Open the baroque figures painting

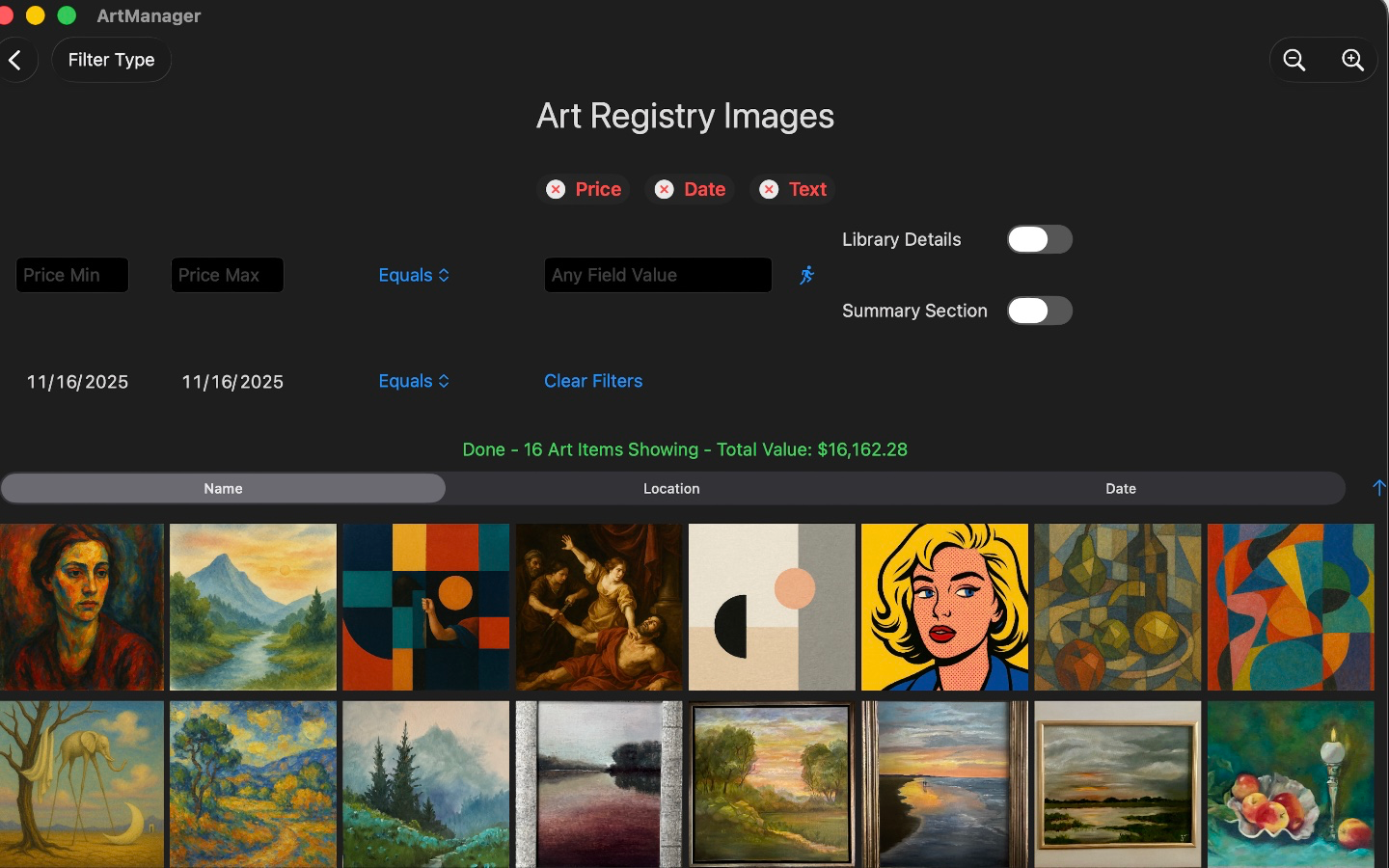(x=599, y=607)
